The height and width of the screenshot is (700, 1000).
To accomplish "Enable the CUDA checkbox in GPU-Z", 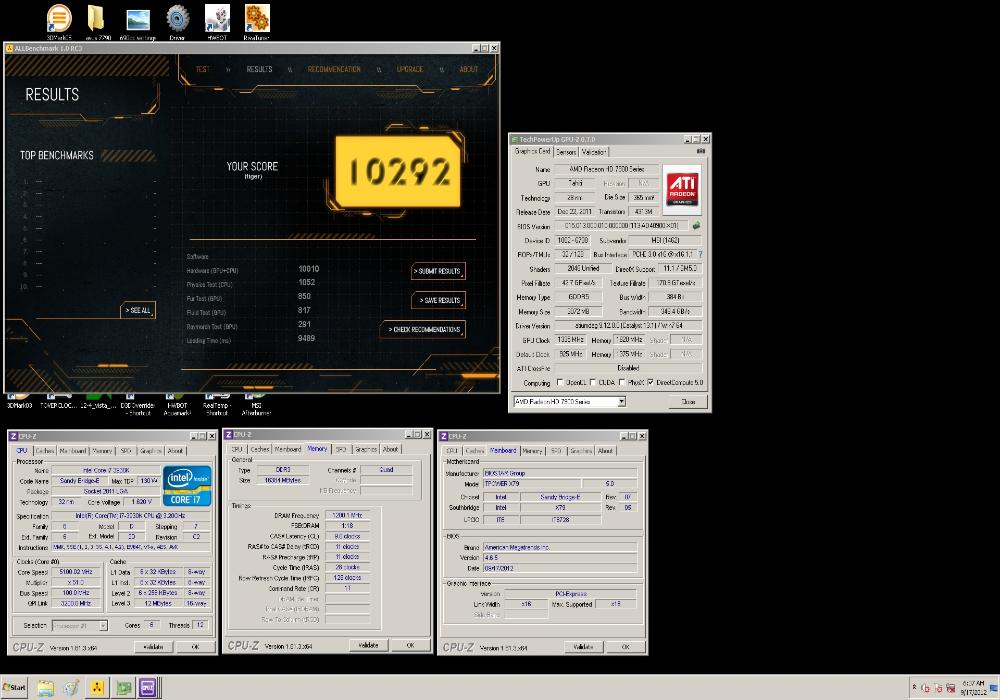I will coord(592,383).
